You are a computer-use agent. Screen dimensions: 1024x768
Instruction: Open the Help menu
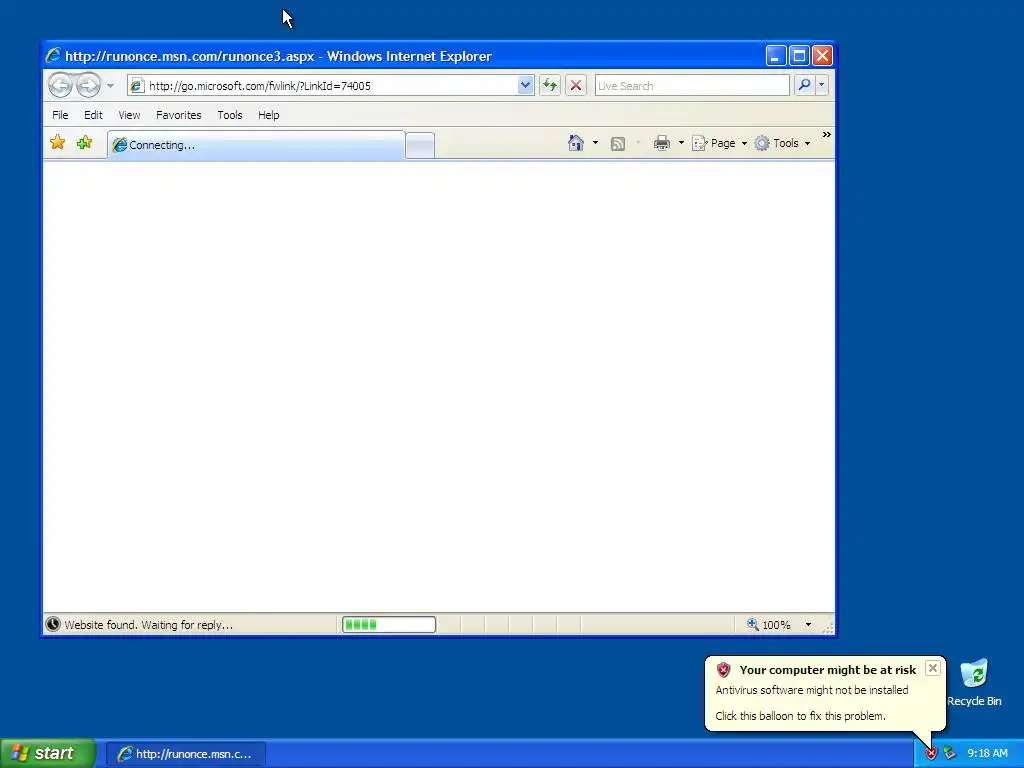268,115
